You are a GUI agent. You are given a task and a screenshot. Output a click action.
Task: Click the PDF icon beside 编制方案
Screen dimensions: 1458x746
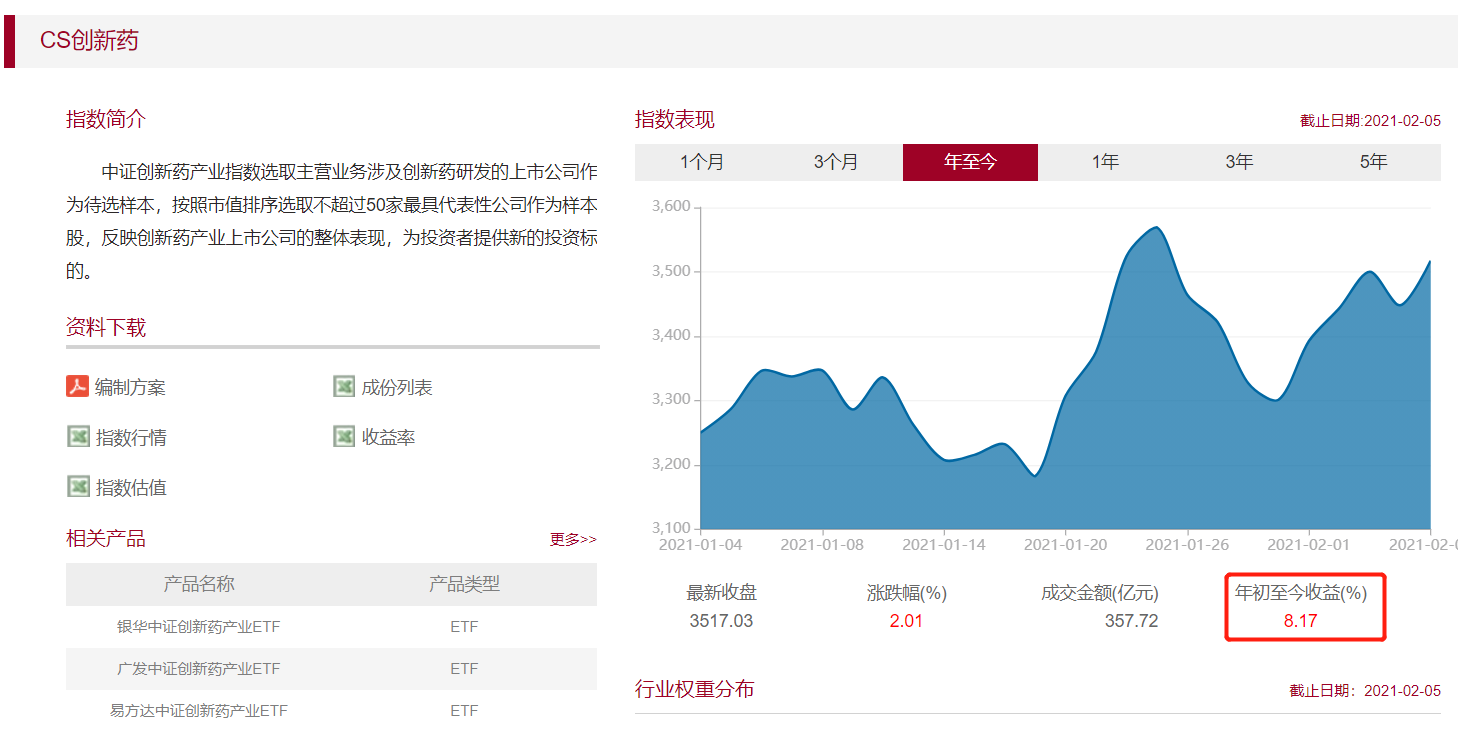(x=78, y=386)
